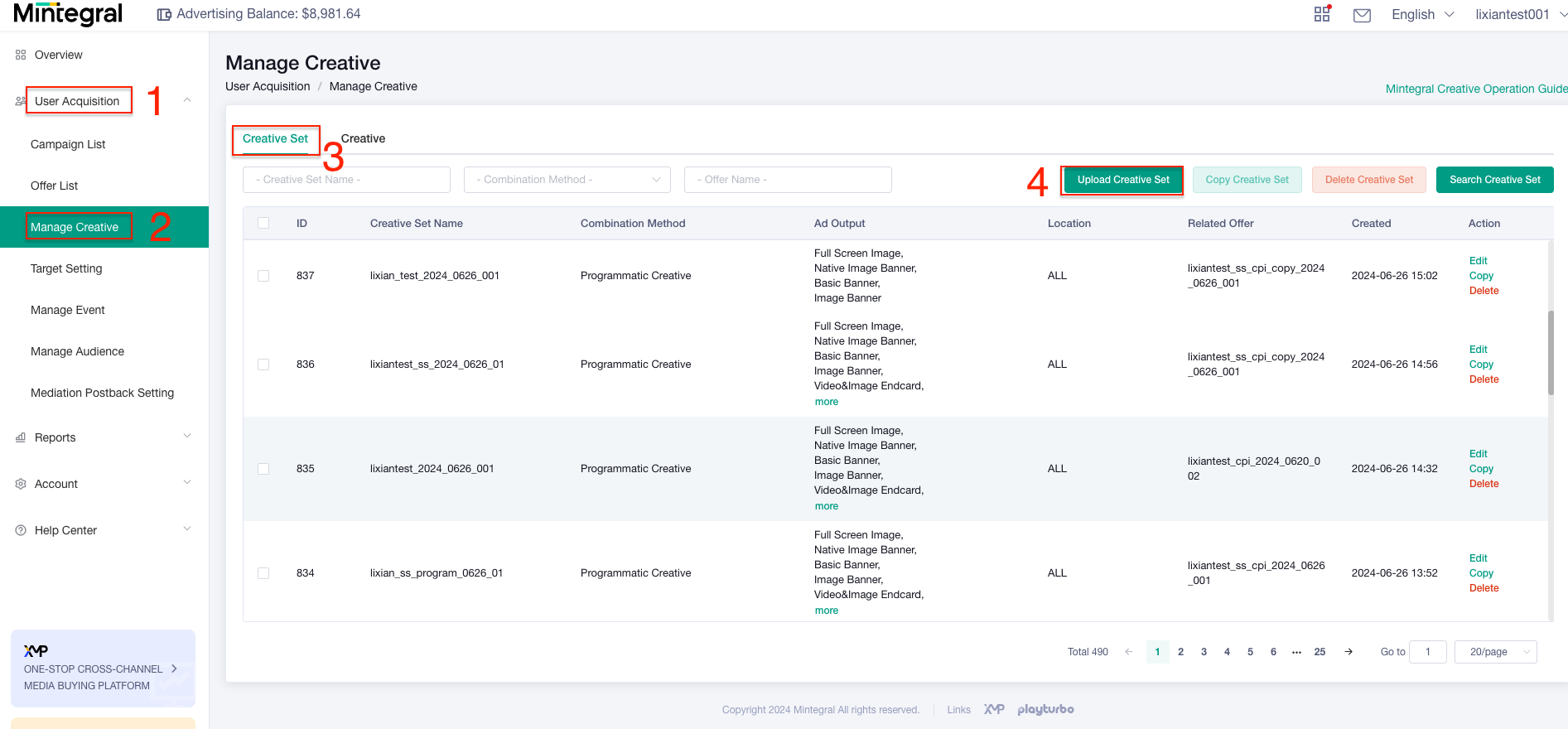1568x729 pixels.
Task: Tick the checkbox for creative set 837
Action: click(263, 276)
